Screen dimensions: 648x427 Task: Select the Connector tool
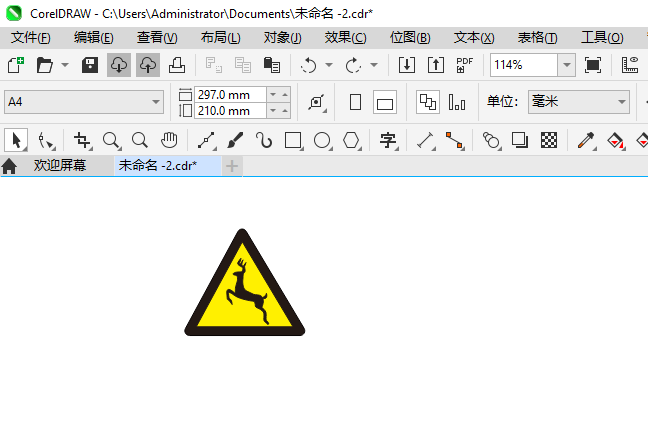[x=454, y=140]
